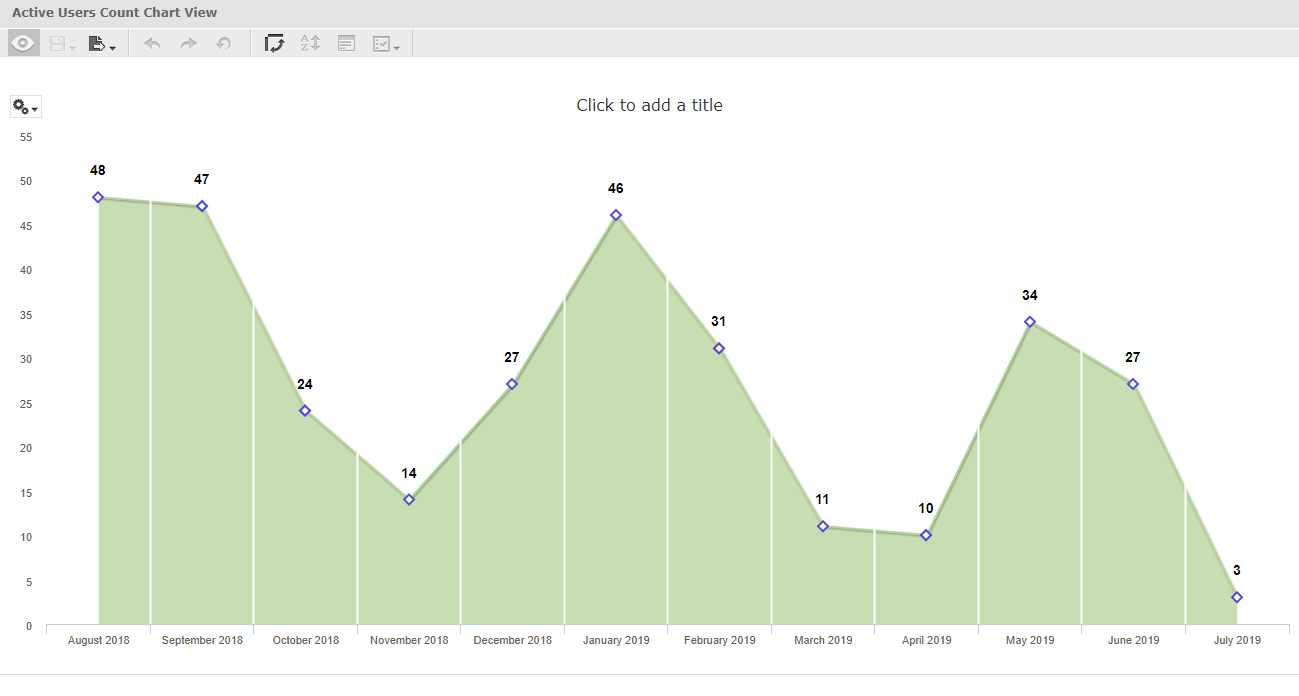Click the October 2018 axis label
This screenshot has height=696, width=1299.
(306, 640)
